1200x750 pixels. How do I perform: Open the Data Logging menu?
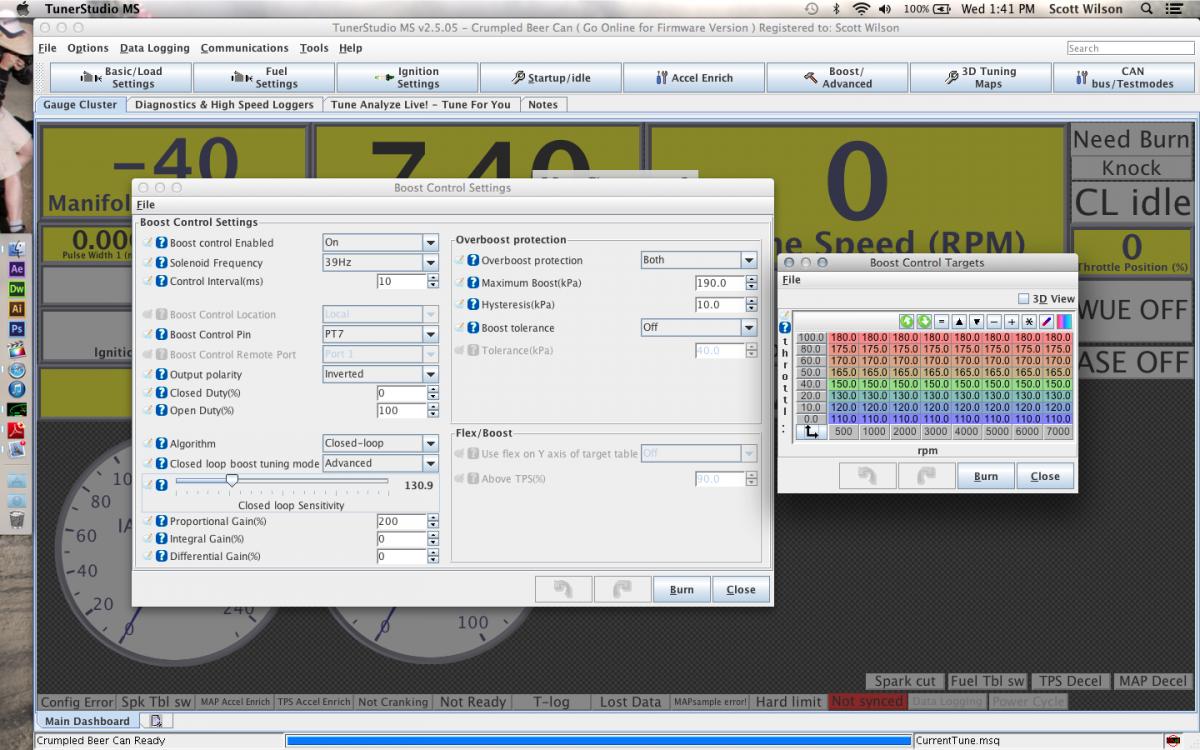(154, 48)
